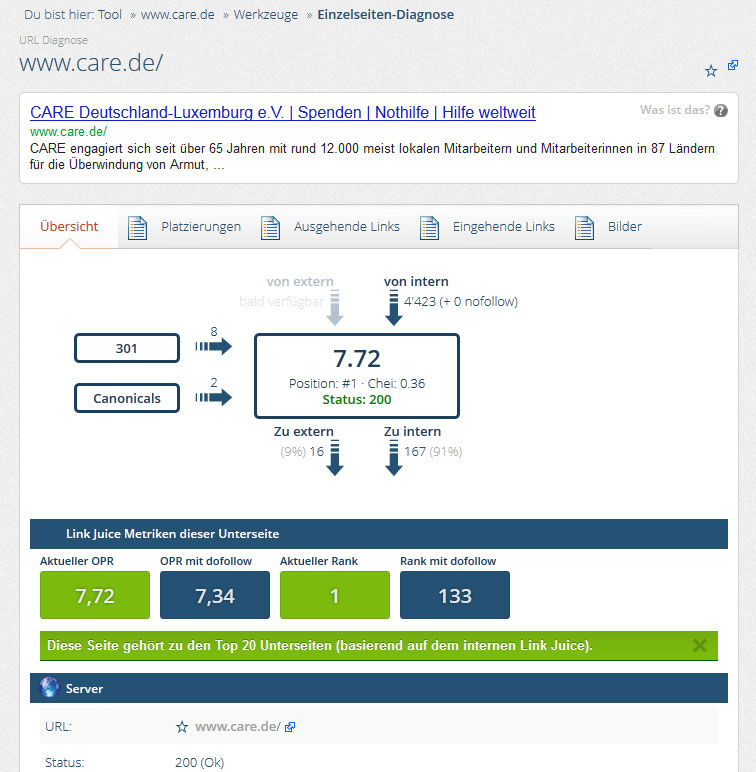Click the '167 (91%)' internal links count
This screenshot has width=756, height=772.
click(433, 452)
